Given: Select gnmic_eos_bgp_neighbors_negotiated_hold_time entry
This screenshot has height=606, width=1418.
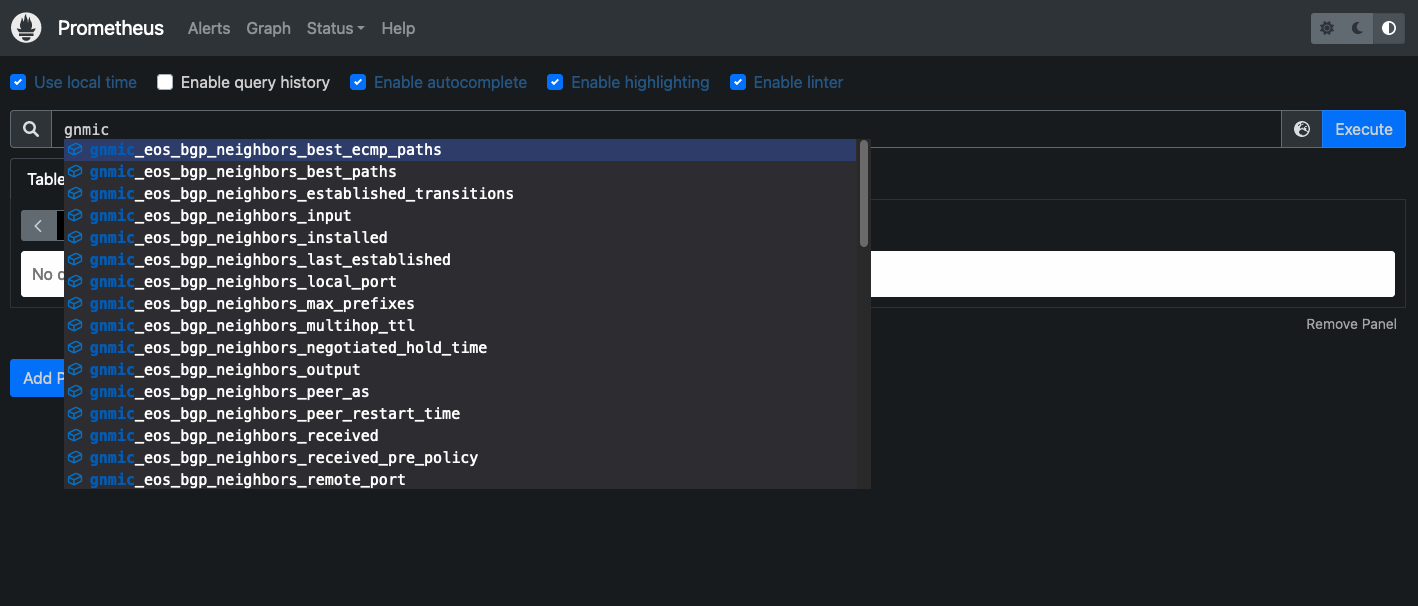Looking at the screenshot, I should [x=461, y=348].
